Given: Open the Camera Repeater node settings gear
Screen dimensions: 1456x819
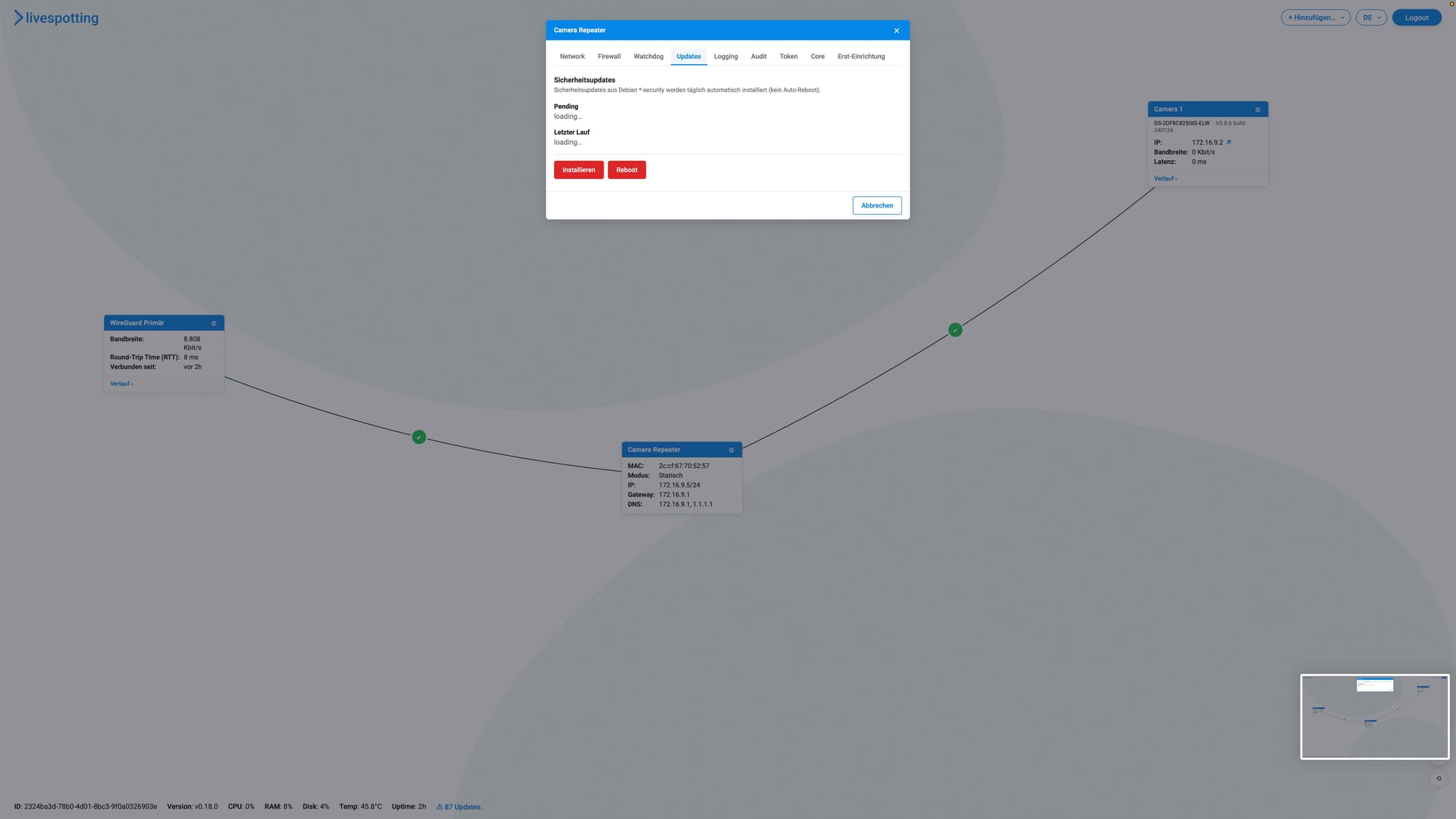Looking at the screenshot, I should coord(732,450).
